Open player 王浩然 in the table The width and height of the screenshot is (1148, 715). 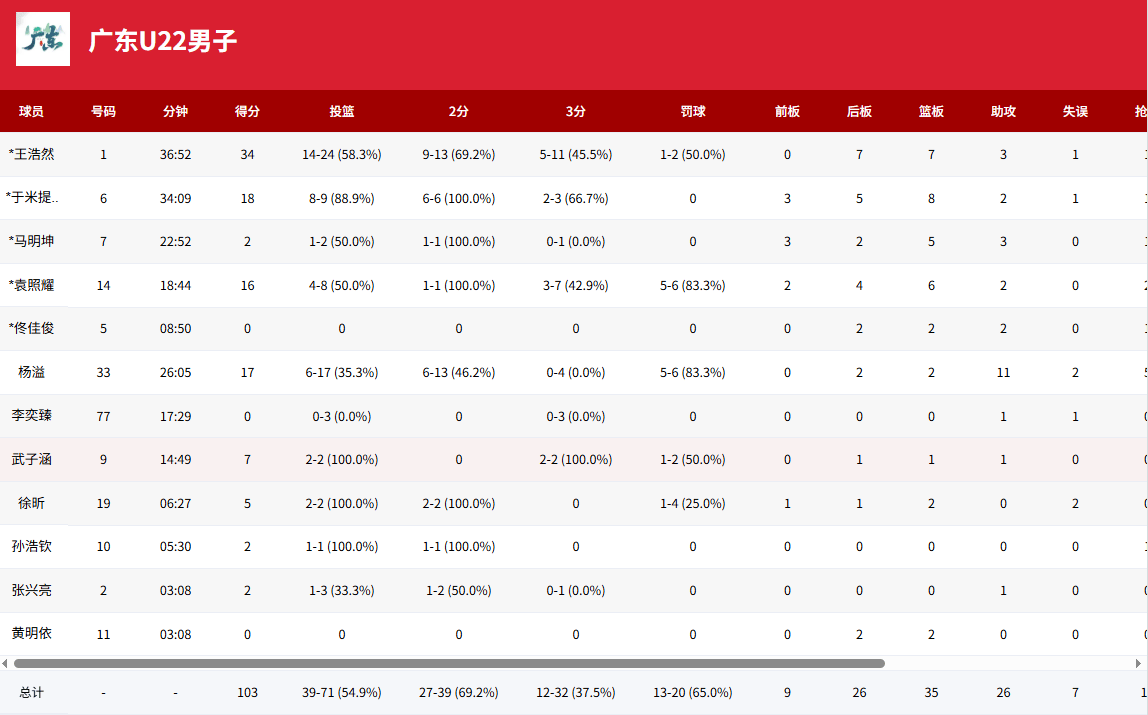(x=32, y=154)
